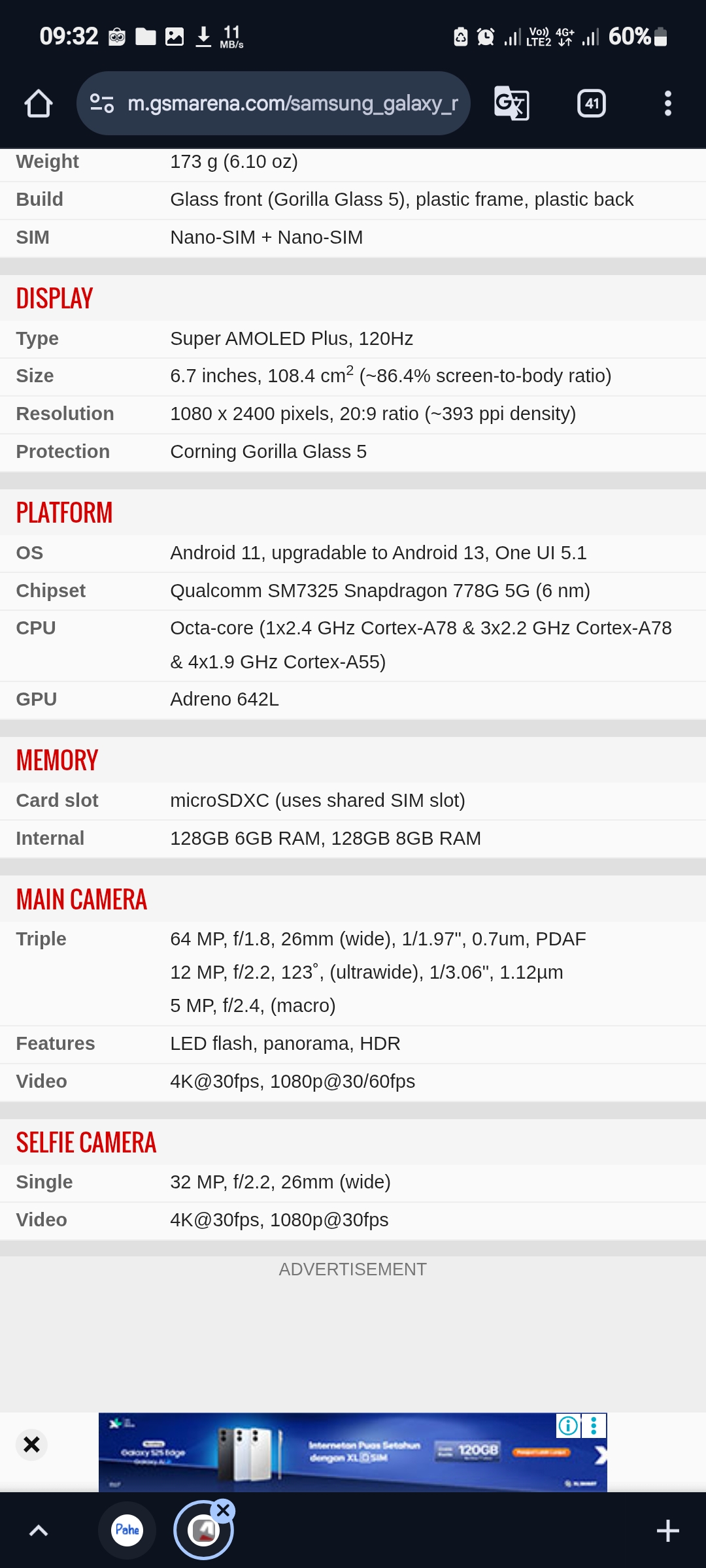Screen dimensions: 706x1568
Task: Tap the download indicator in status bar
Action: 203,37
